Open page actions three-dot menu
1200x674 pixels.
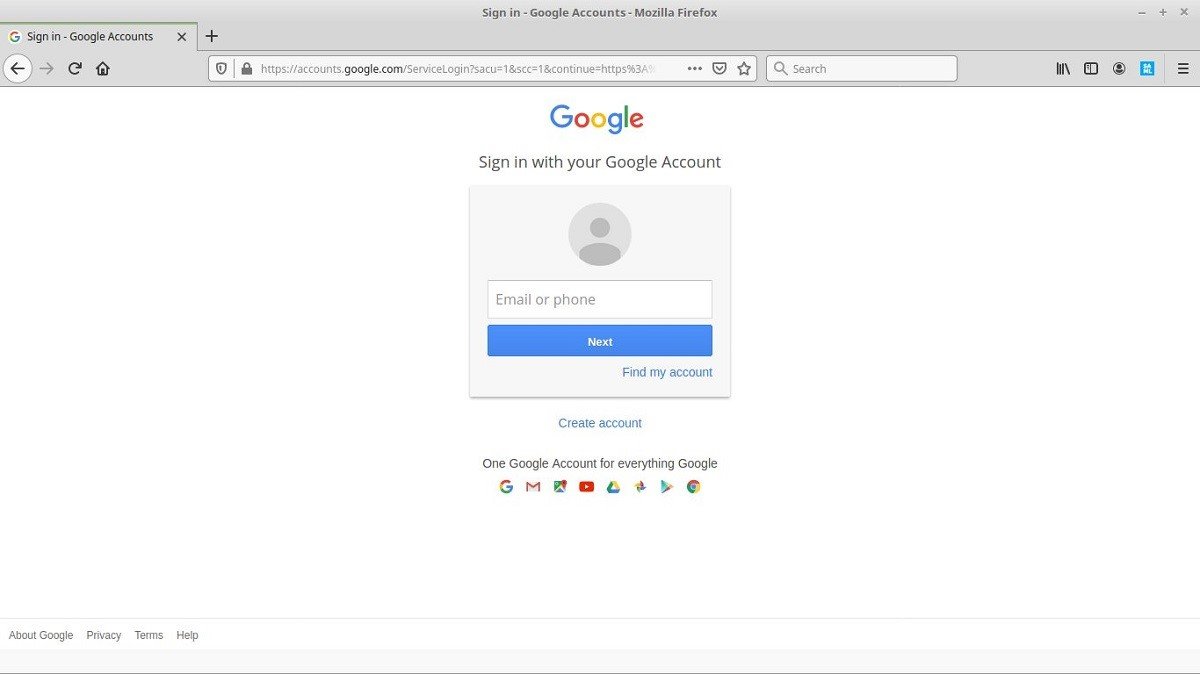click(x=694, y=69)
